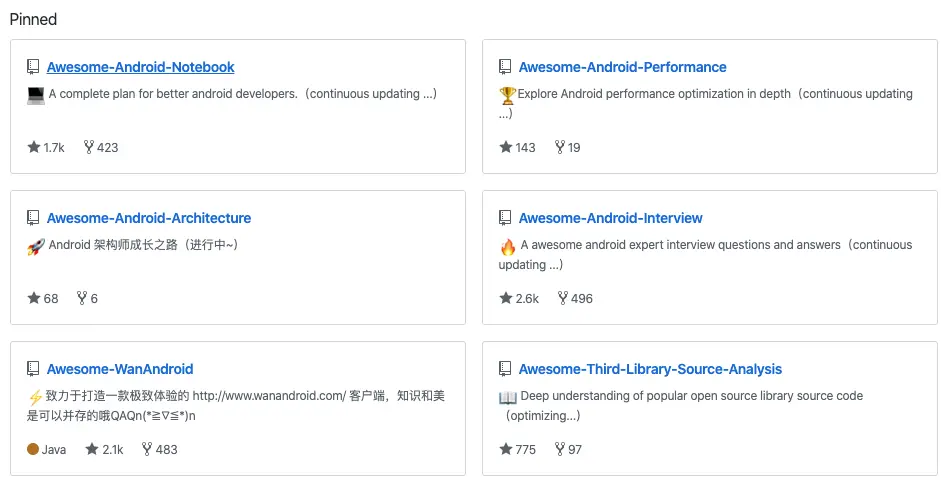Click repo icon beside Awesome-Android-Architecture
This screenshot has height=493, width=941.
coord(33,219)
